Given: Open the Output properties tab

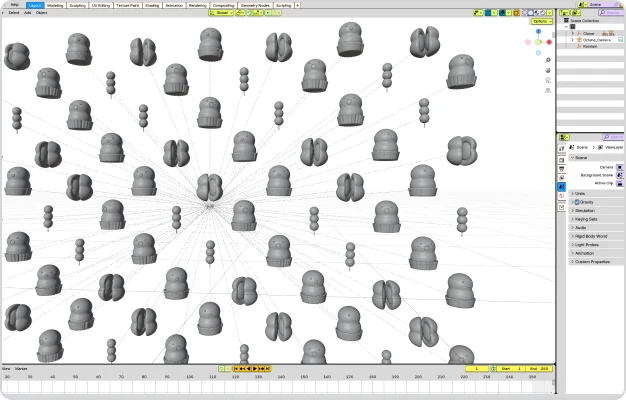Looking at the screenshot, I should pos(562,169).
